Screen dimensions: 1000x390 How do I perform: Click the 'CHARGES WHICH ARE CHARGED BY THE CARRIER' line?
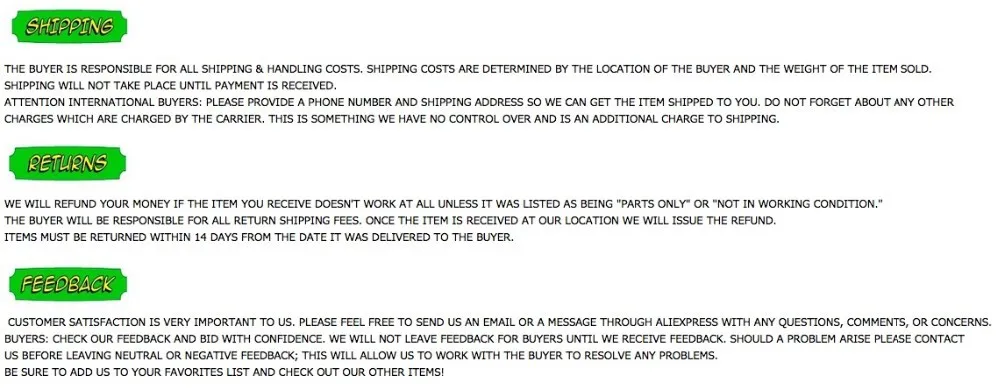tap(392, 119)
